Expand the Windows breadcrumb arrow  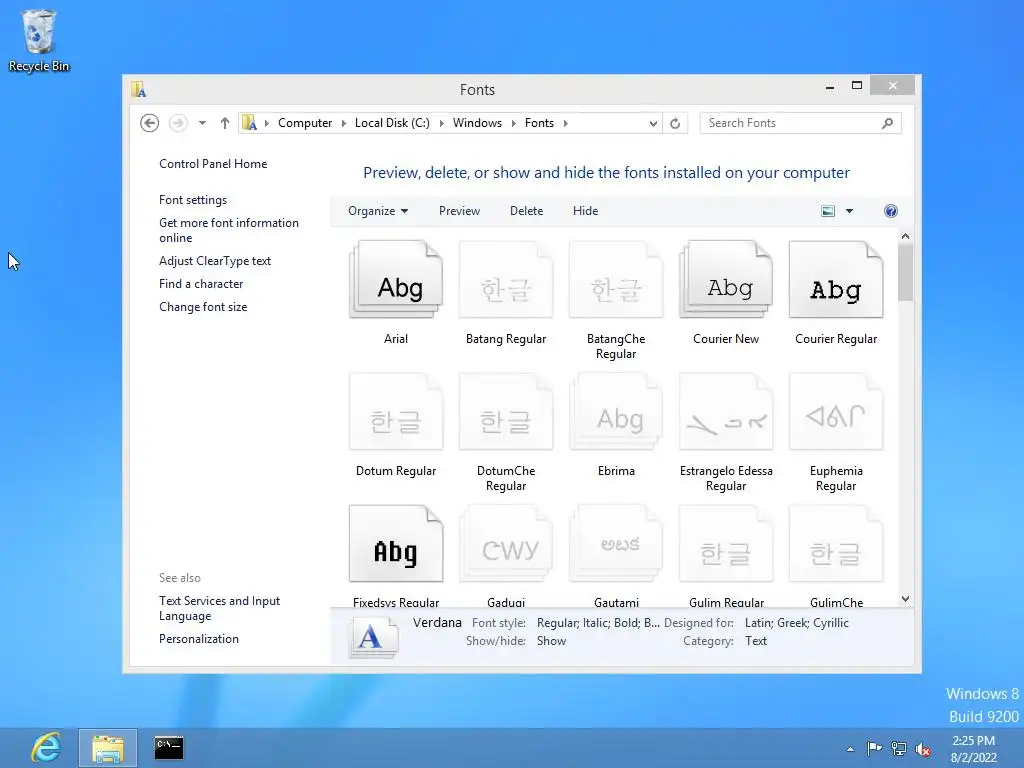[513, 123]
